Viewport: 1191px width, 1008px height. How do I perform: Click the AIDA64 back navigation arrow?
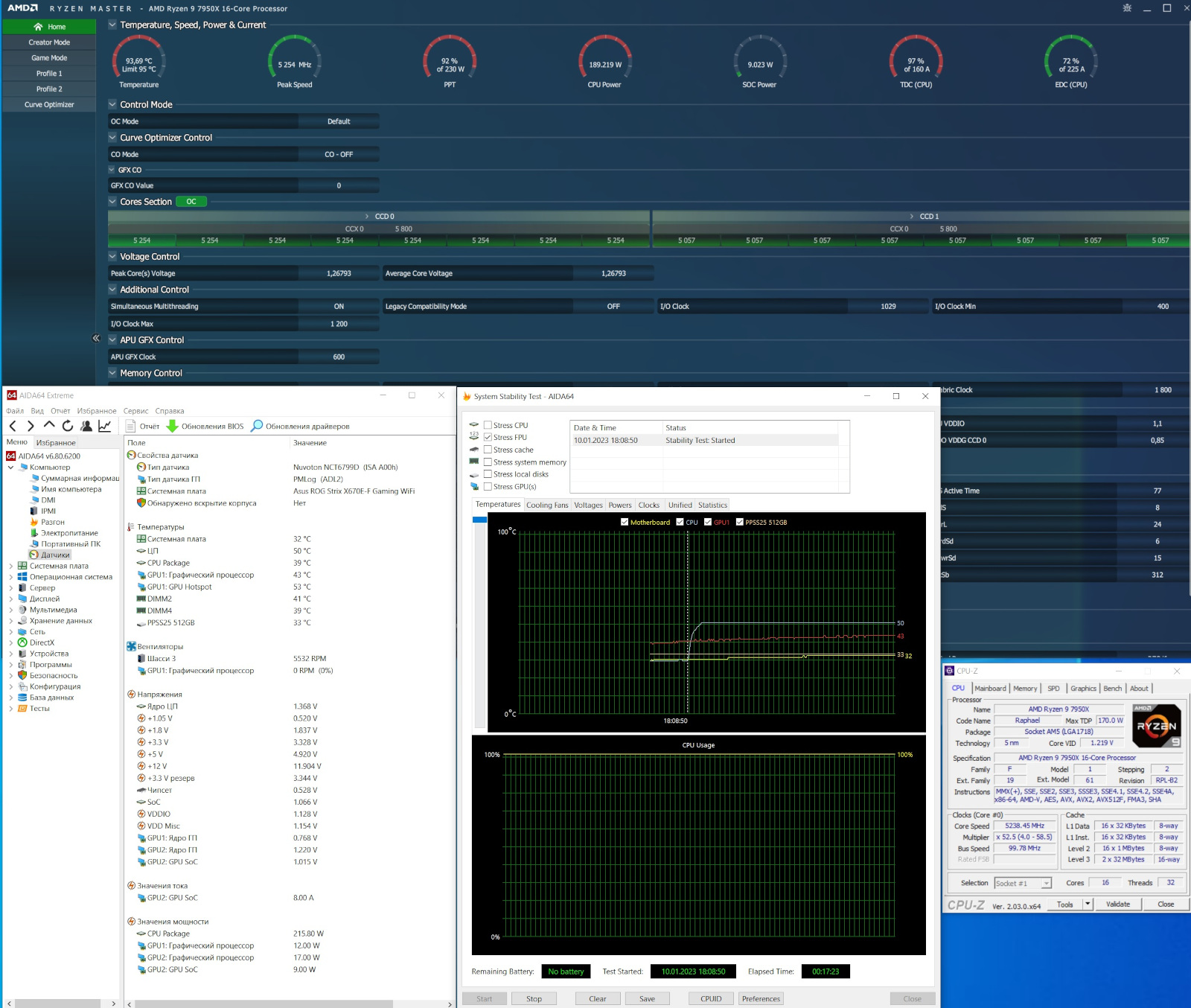(13, 426)
